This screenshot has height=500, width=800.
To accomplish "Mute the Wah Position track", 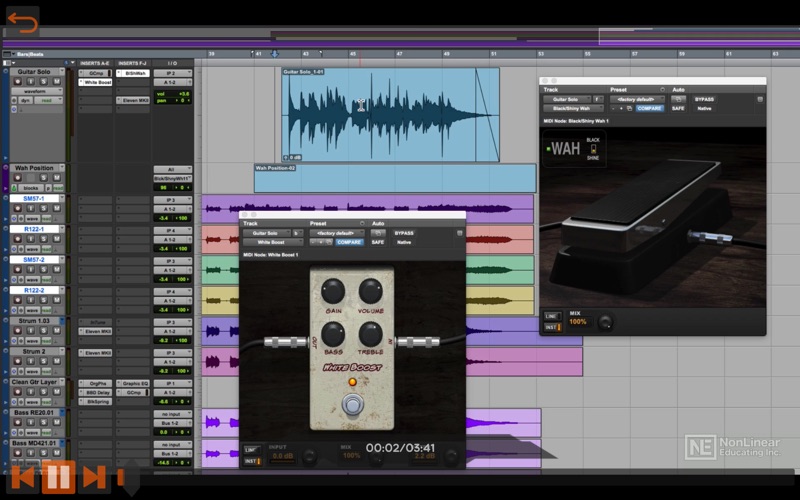I will pos(56,178).
